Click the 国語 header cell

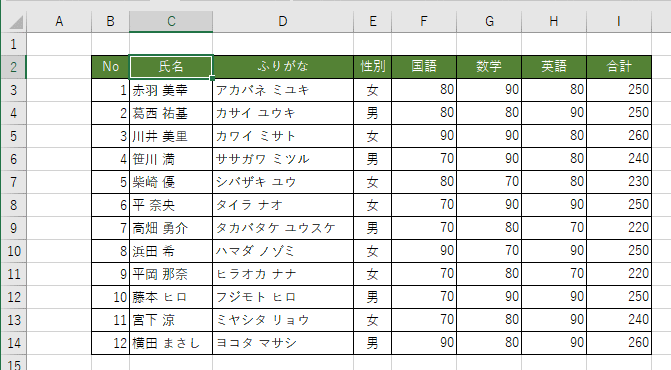424,67
